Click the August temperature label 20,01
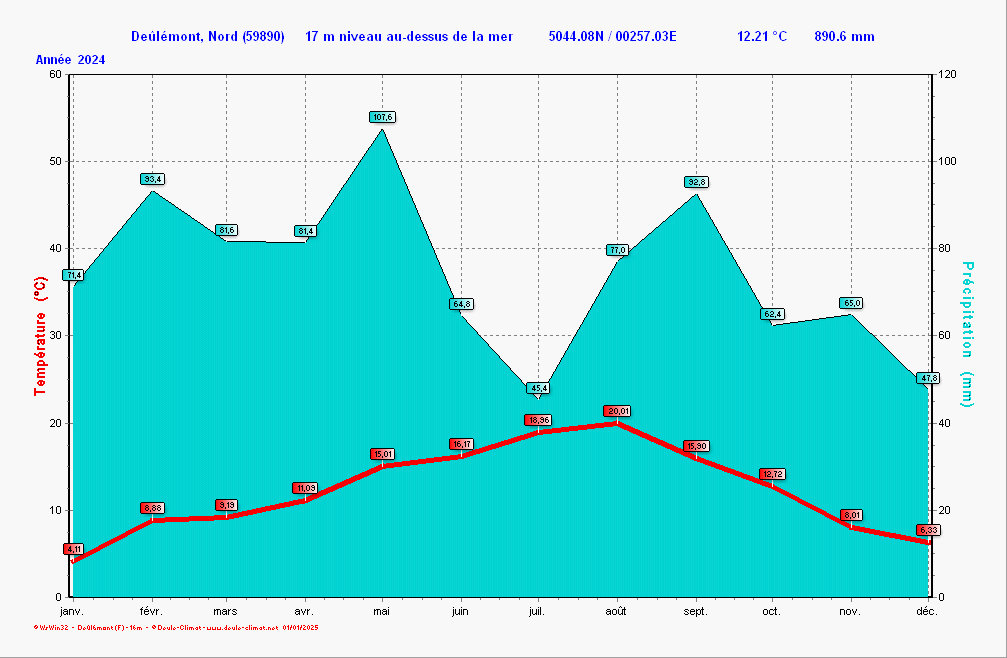Viewport: 1007px width, 658px height. pos(617,411)
